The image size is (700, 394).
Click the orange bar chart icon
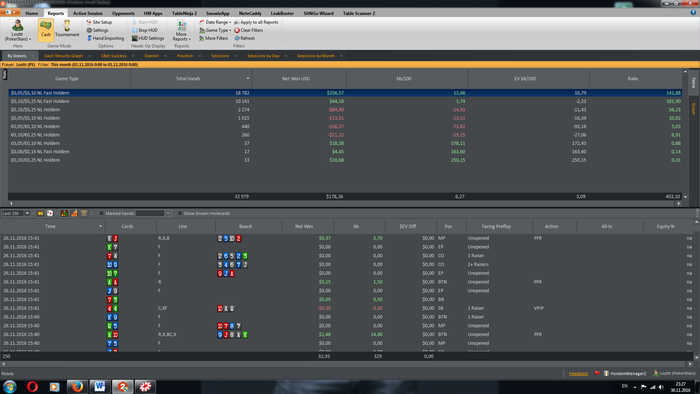[x=74, y=213]
